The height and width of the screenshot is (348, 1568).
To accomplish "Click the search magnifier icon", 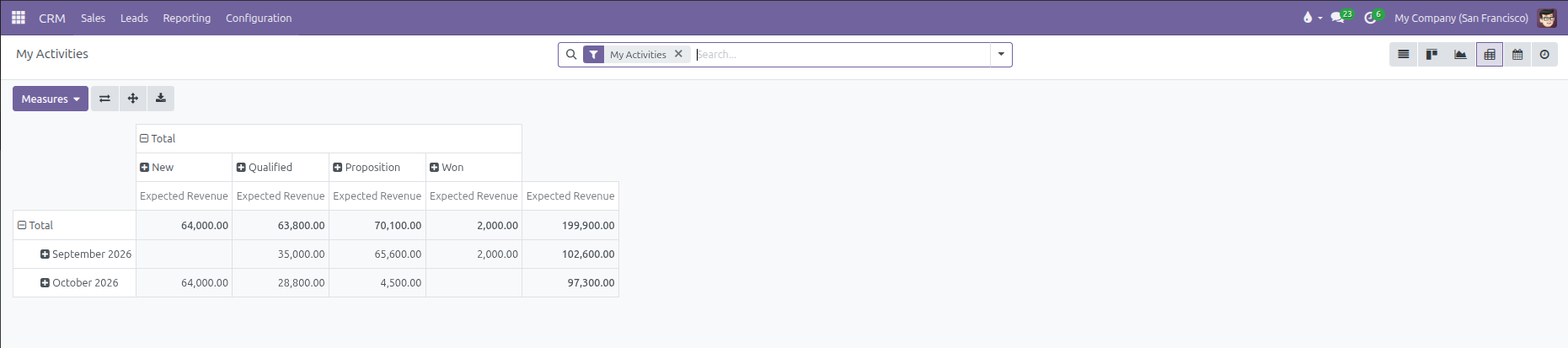I will [571, 55].
